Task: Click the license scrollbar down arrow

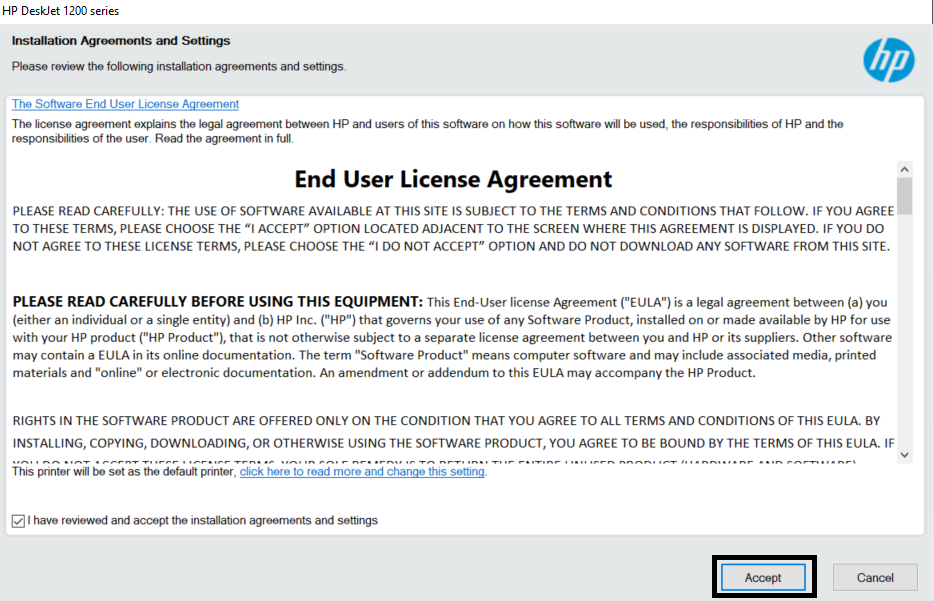Action: coord(905,455)
